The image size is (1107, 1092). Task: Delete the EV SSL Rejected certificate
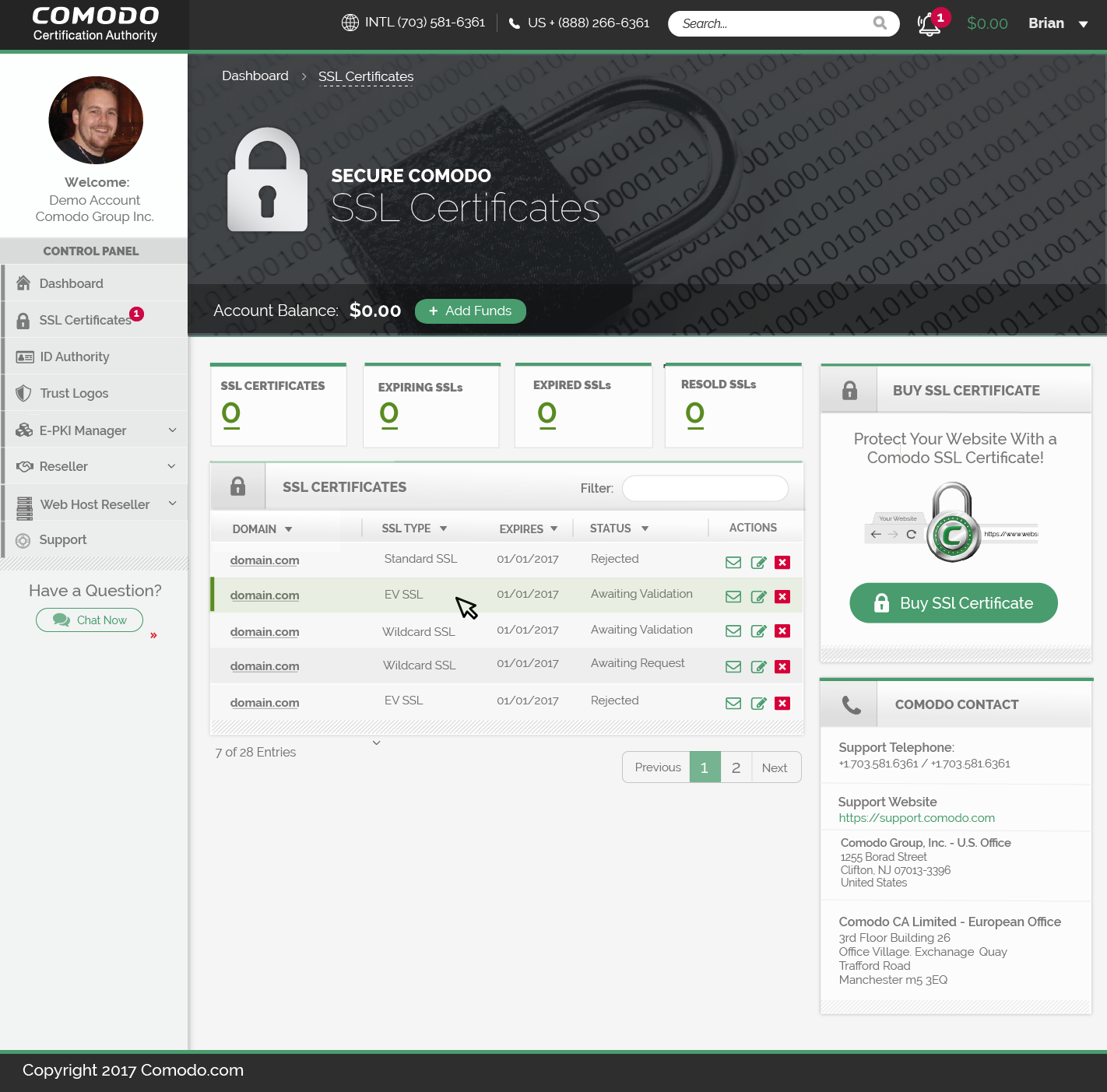click(782, 704)
